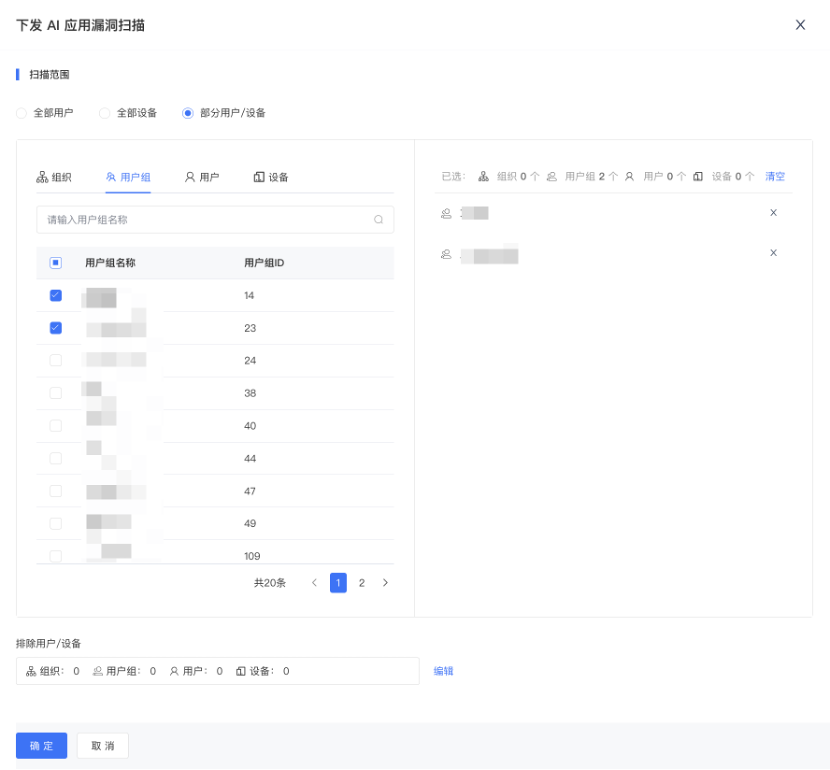830x770 pixels.
Task: Click the group ID cell 23
Action: [x=250, y=328]
